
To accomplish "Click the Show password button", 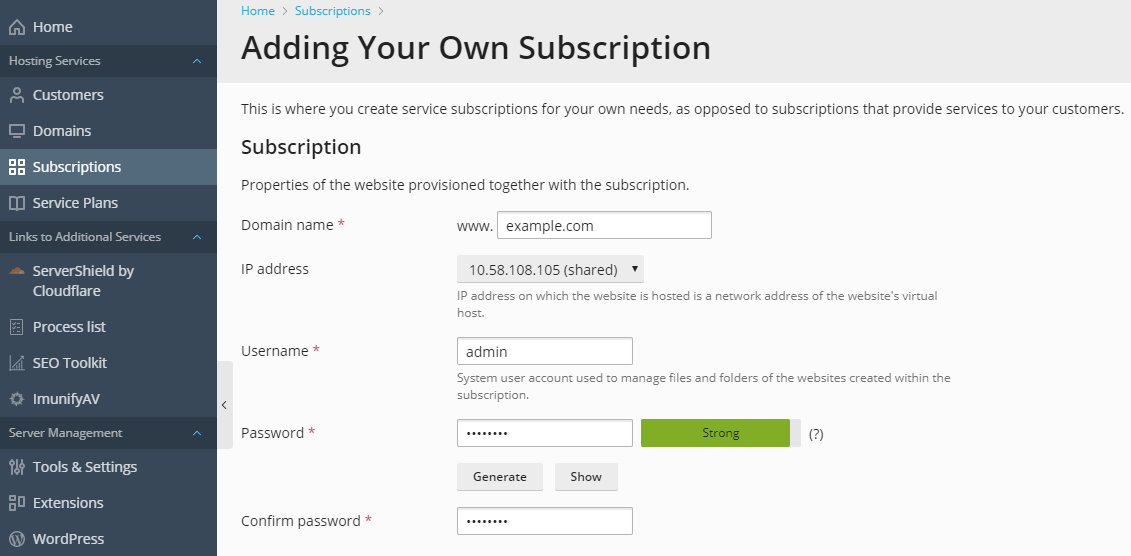I will (x=586, y=477).
